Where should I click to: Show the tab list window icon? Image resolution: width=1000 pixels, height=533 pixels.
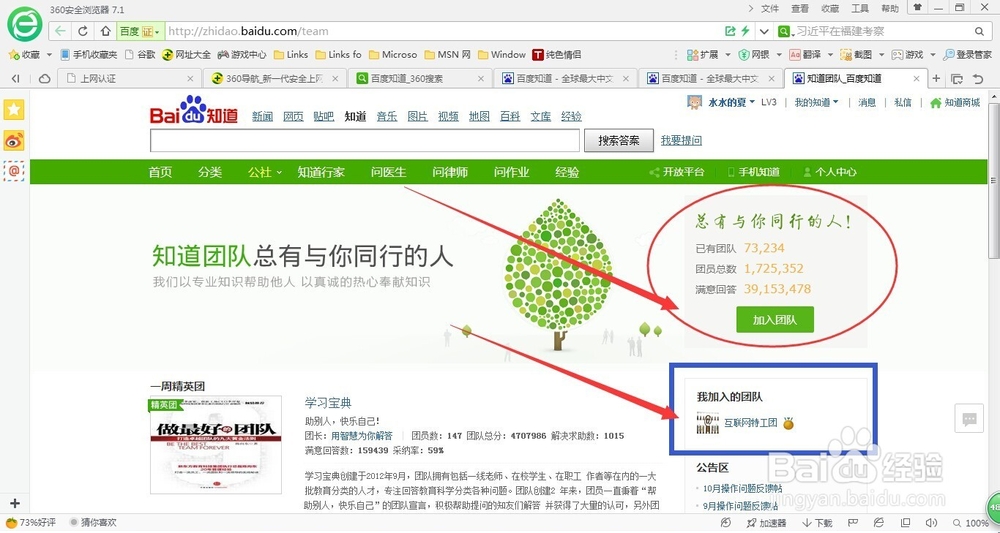pyautogui.click(x=957, y=78)
